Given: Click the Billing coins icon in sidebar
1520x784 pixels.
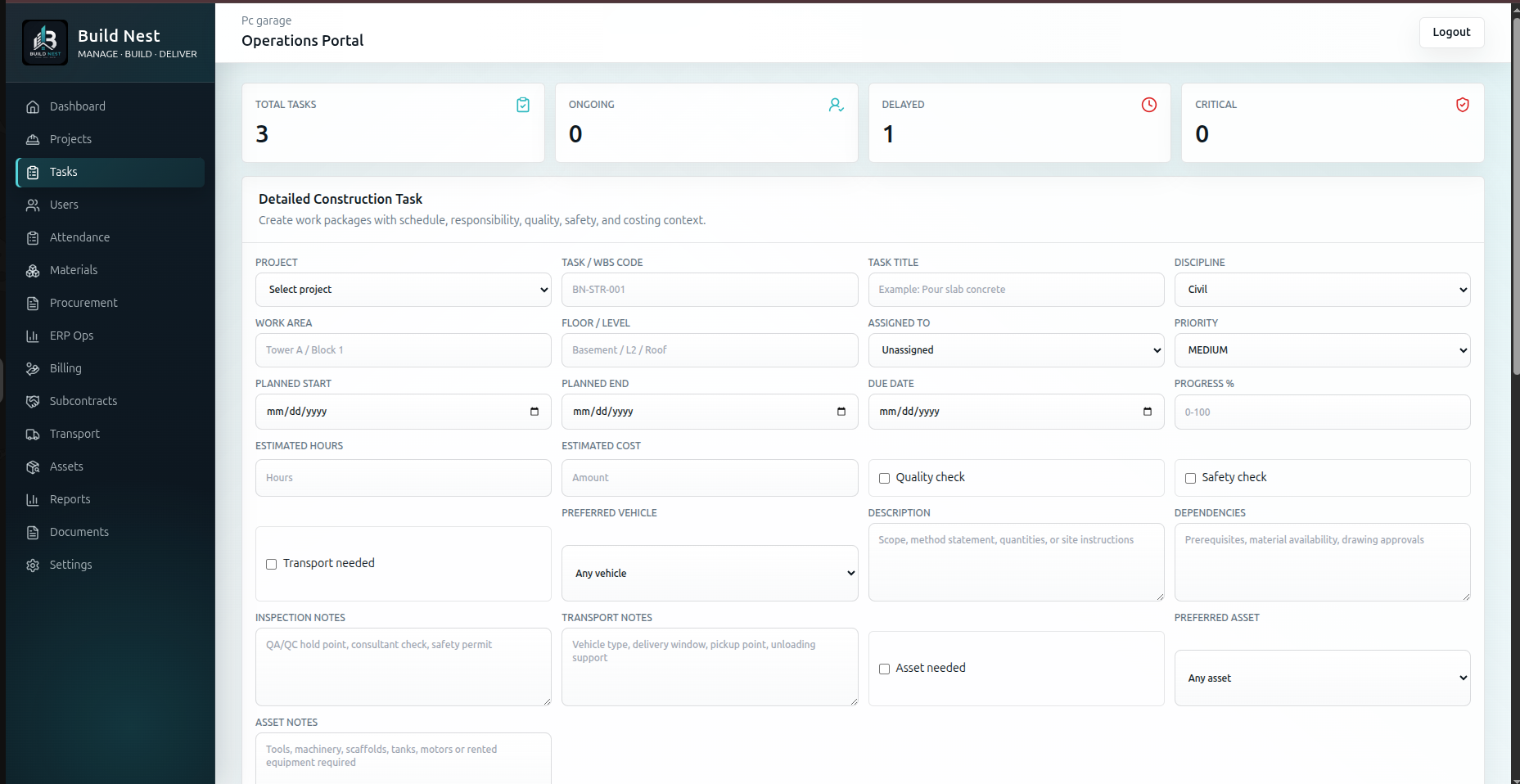Looking at the screenshot, I should pos(33,368).
